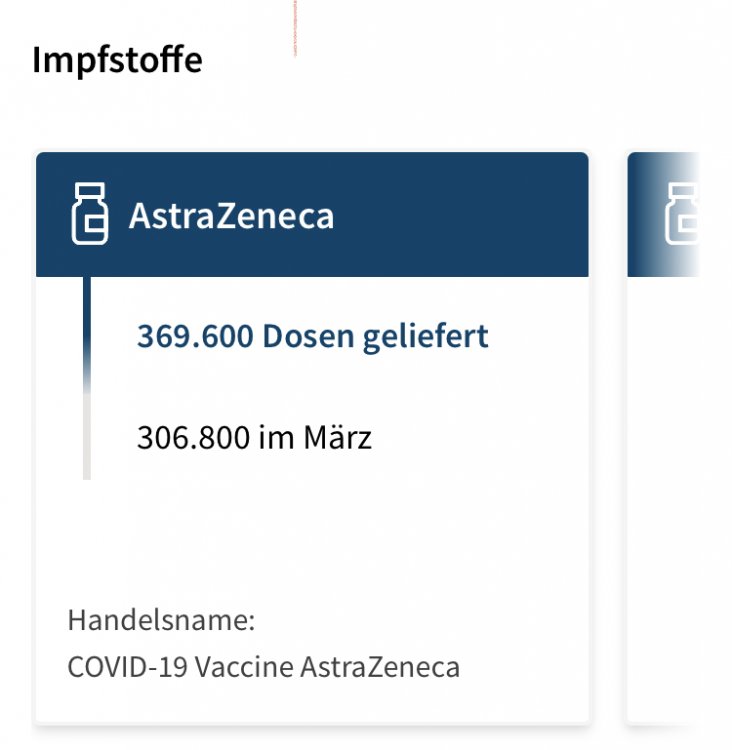The height and width of the screenshot is (750, 732).
Task: Click the white body of the next vaccine card
Action: click(x=663, y=500)
